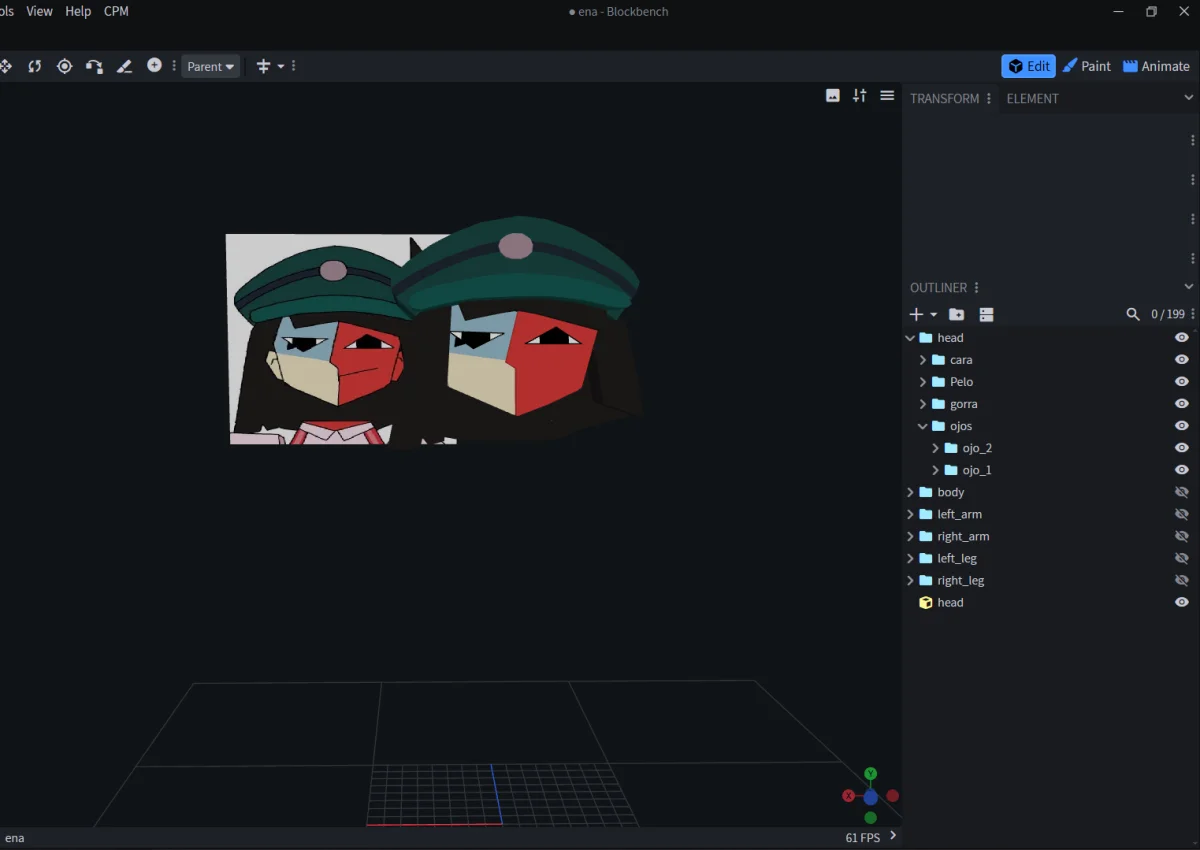Select the right_arm group row
Screen dimensions: 1200x850
[1050, 536]
